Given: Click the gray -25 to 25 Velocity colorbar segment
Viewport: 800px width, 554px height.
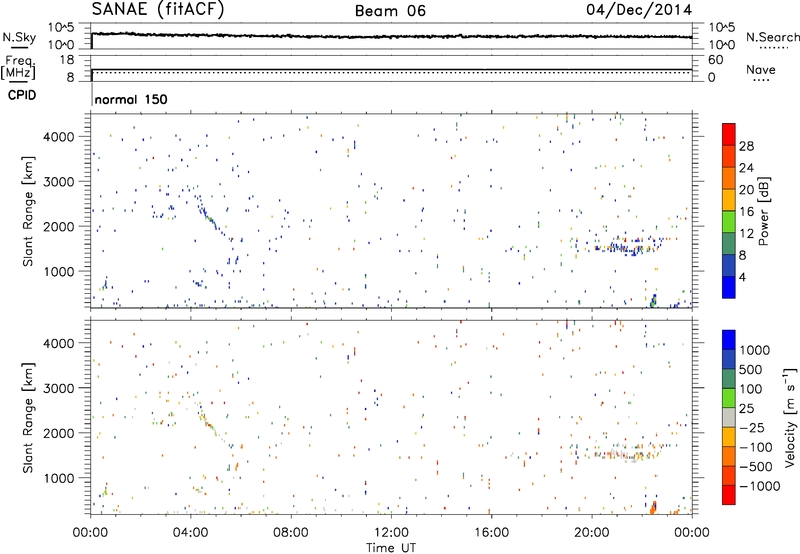Looking at the screenshot, I should (x=729, y=417).
